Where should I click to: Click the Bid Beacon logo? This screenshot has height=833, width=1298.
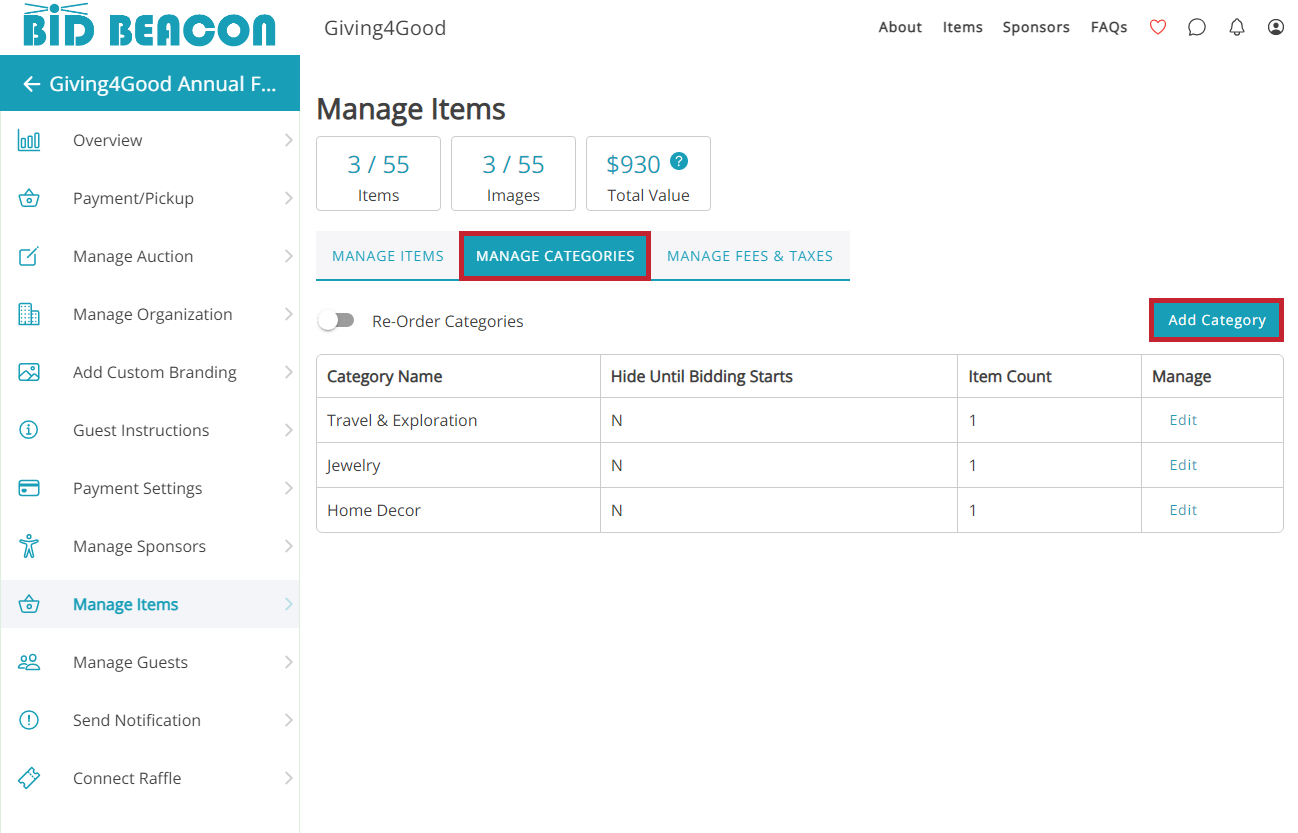(149, 25)
